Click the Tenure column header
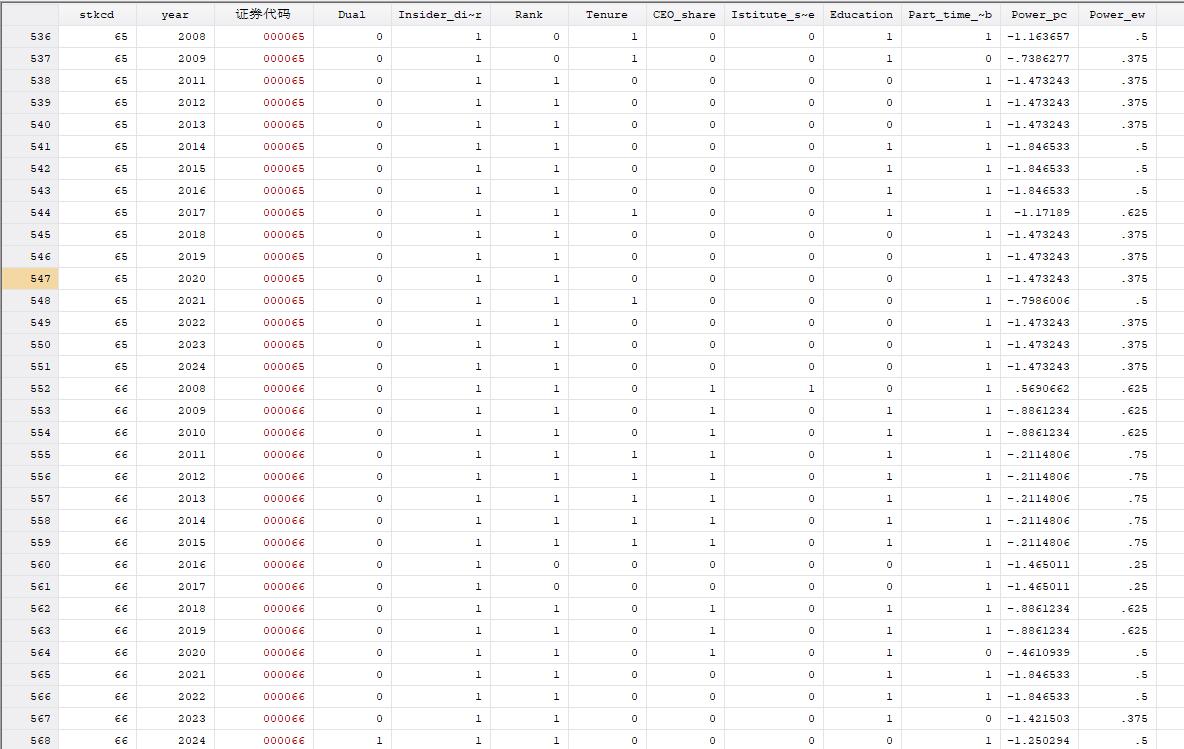 coord(606,14)
